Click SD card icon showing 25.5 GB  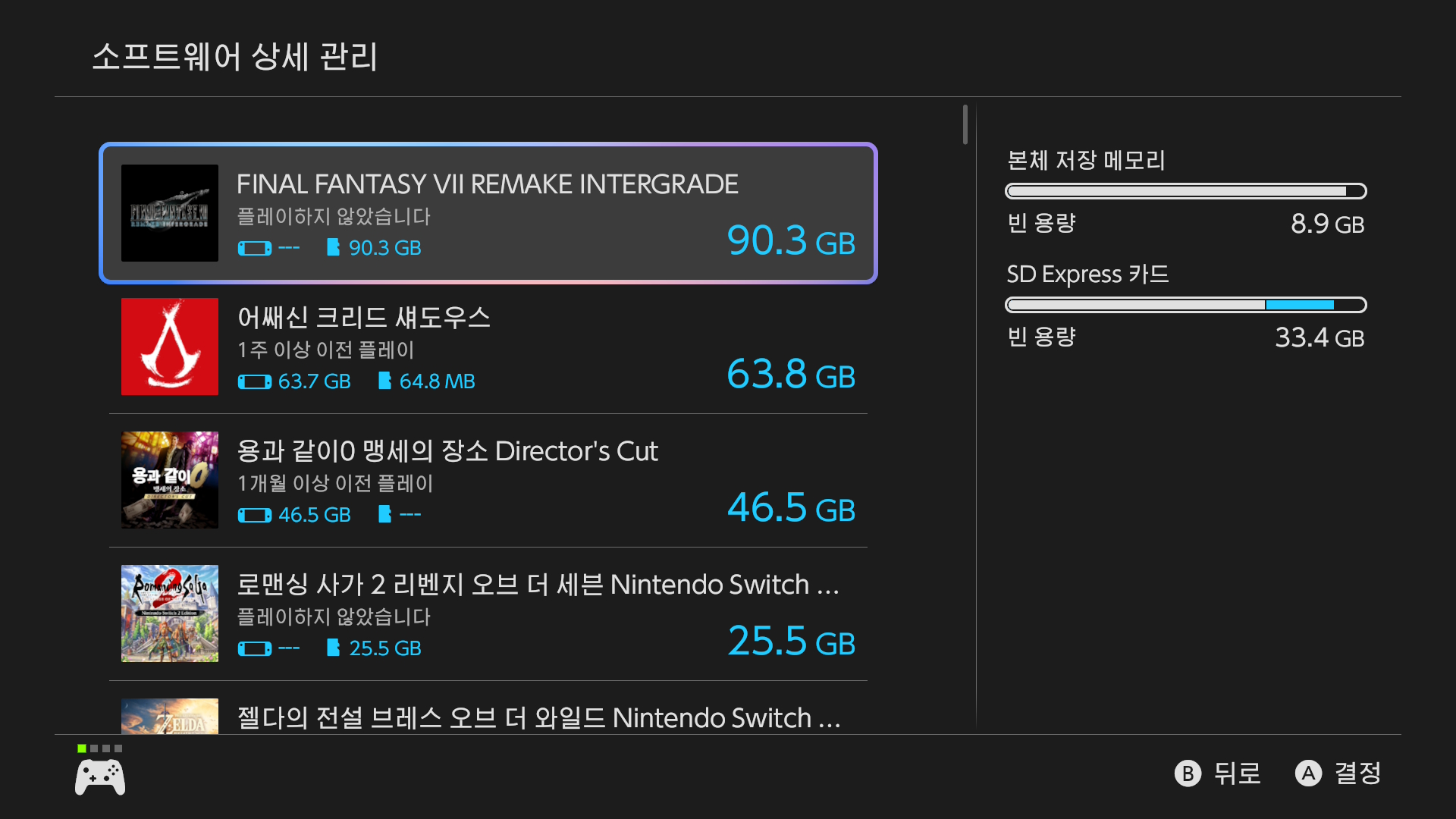pos(333,648)
